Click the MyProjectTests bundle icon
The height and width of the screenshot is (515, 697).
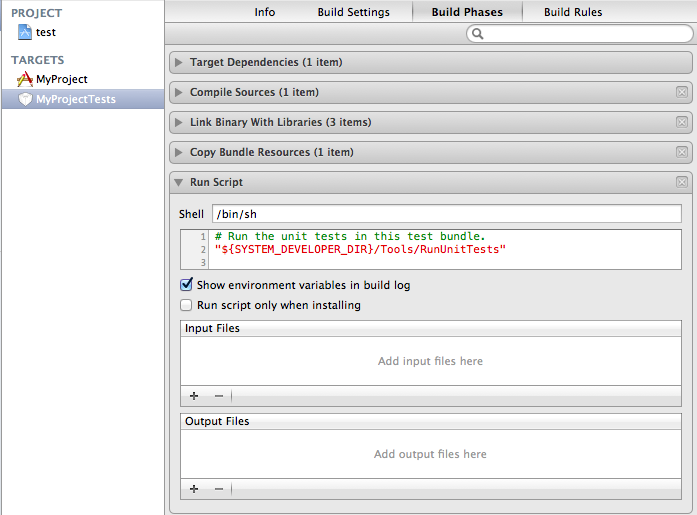click(25, 99)
